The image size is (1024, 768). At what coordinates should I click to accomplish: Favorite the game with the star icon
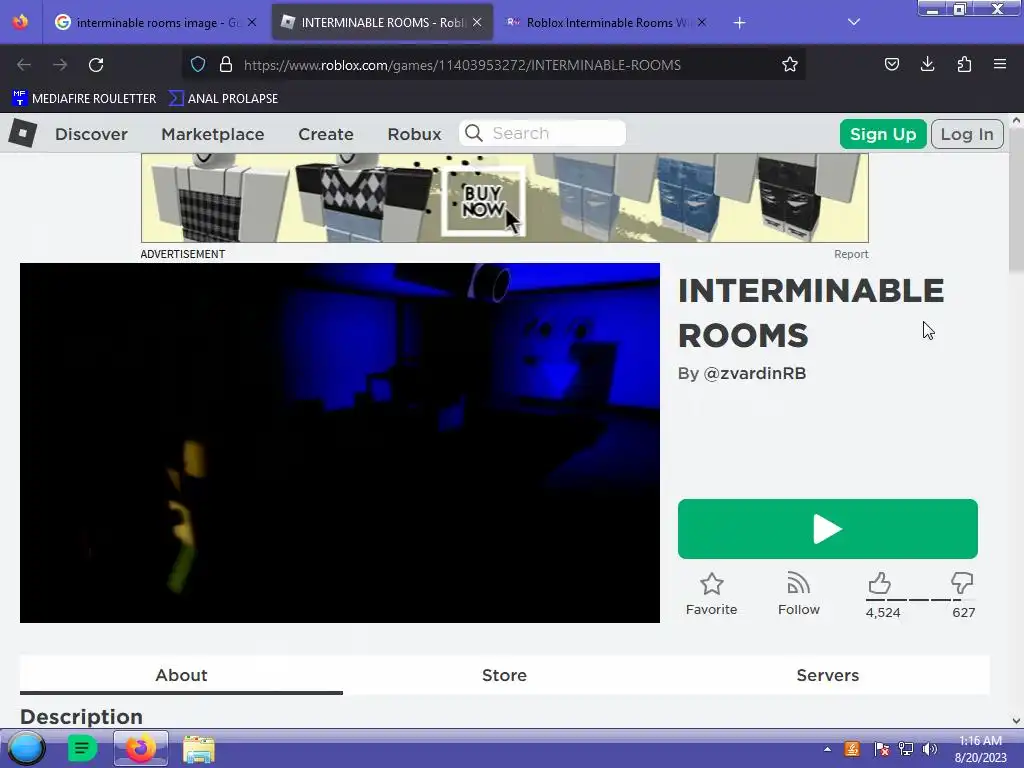[x=711, y=584]
